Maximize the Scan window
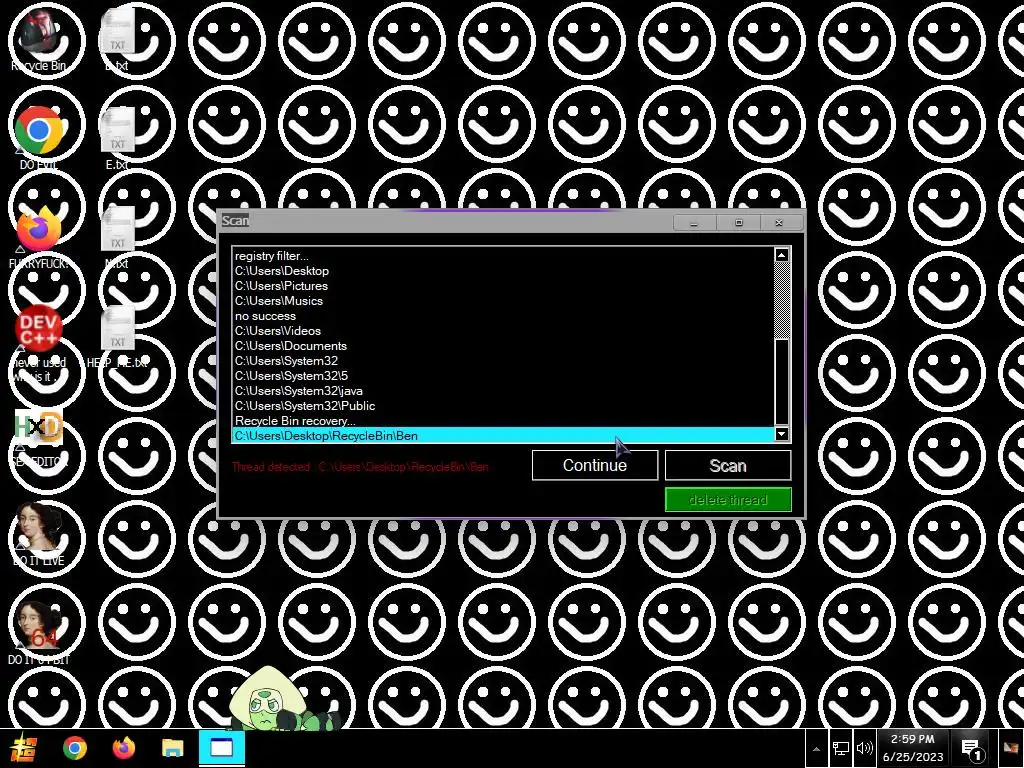This screenshot has height=768, width=1024. 739,223
